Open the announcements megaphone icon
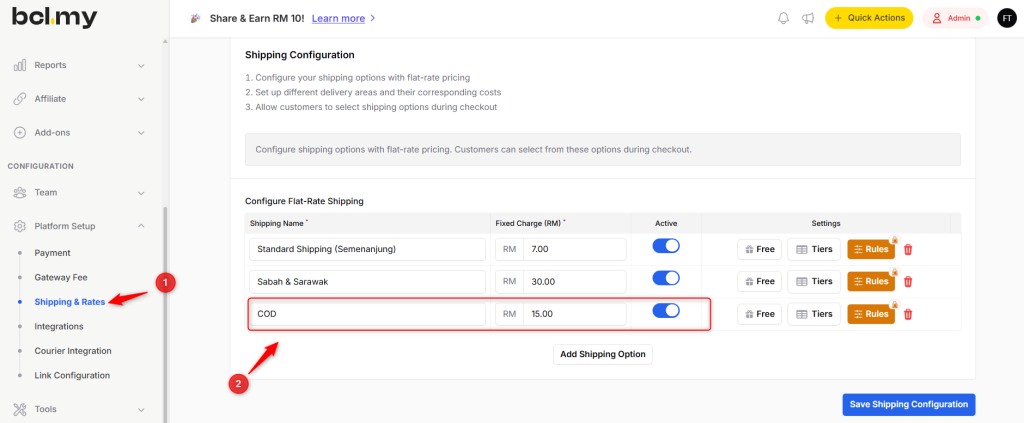The width and height of the screenshot is (1024, 423). tap(807, 18)
